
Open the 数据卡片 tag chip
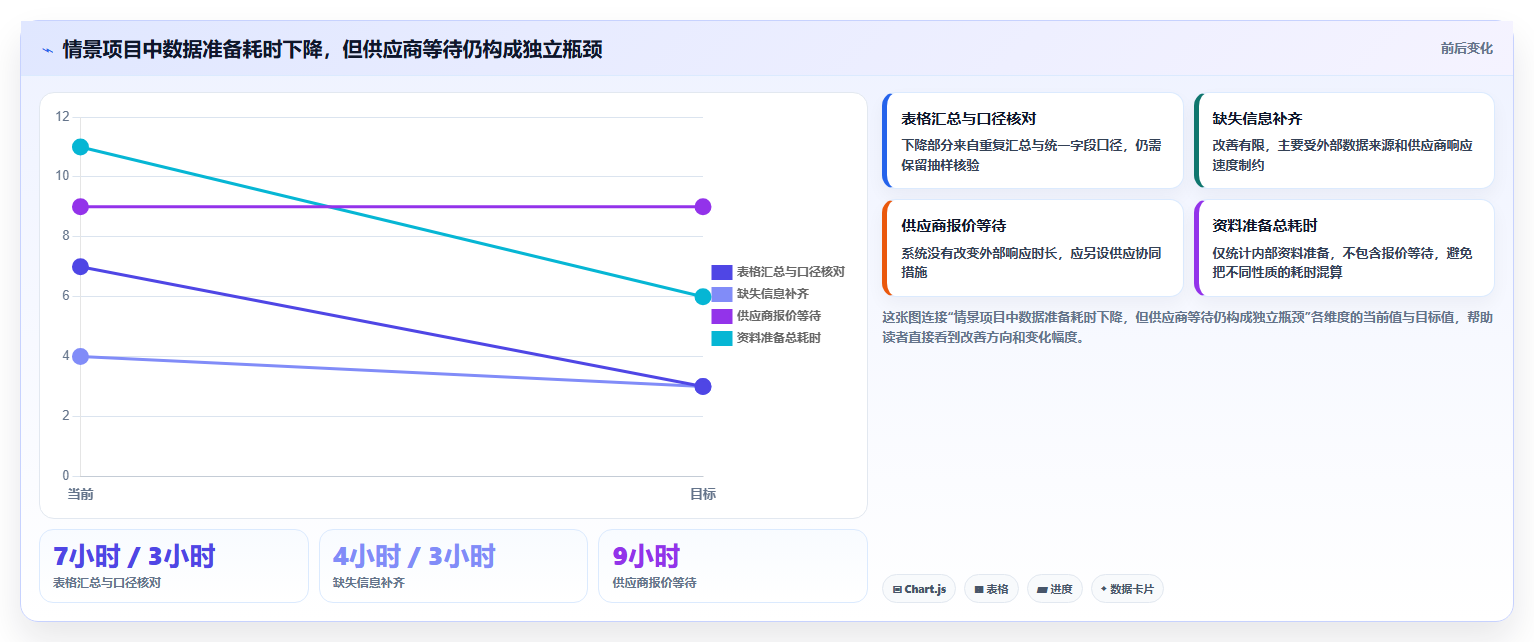tap(1127, 589)
